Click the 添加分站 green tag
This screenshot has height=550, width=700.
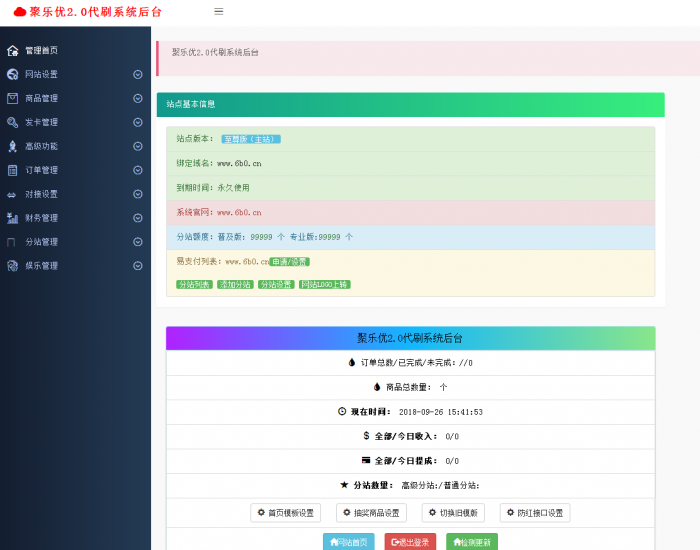234,285
